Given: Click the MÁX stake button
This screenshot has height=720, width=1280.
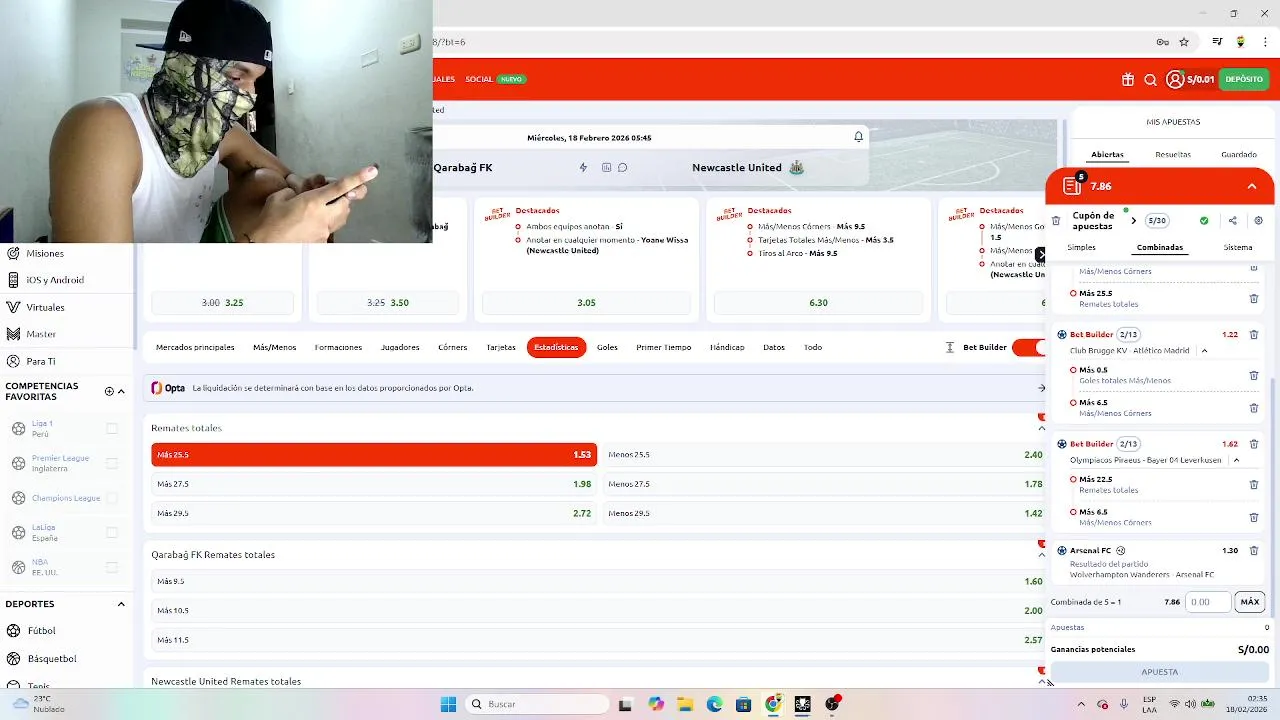Looking at the screenshot, I should coord(1250,602).
